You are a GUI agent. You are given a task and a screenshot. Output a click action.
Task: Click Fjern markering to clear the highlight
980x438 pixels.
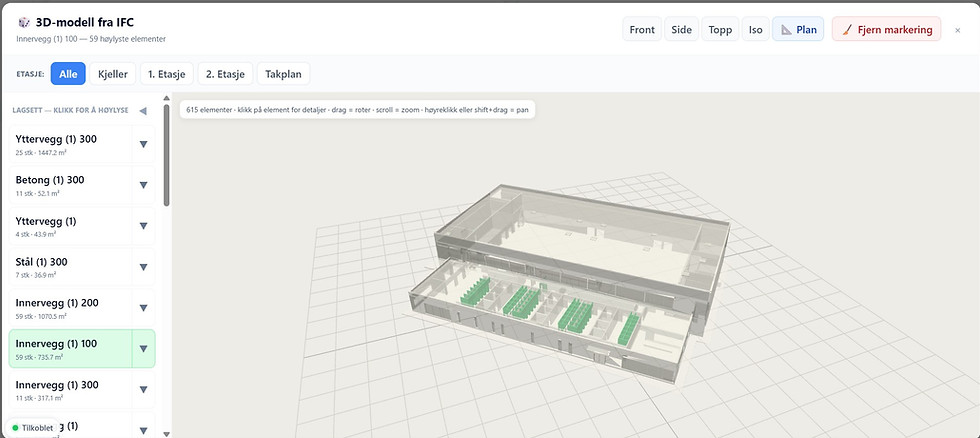[886, 29]
